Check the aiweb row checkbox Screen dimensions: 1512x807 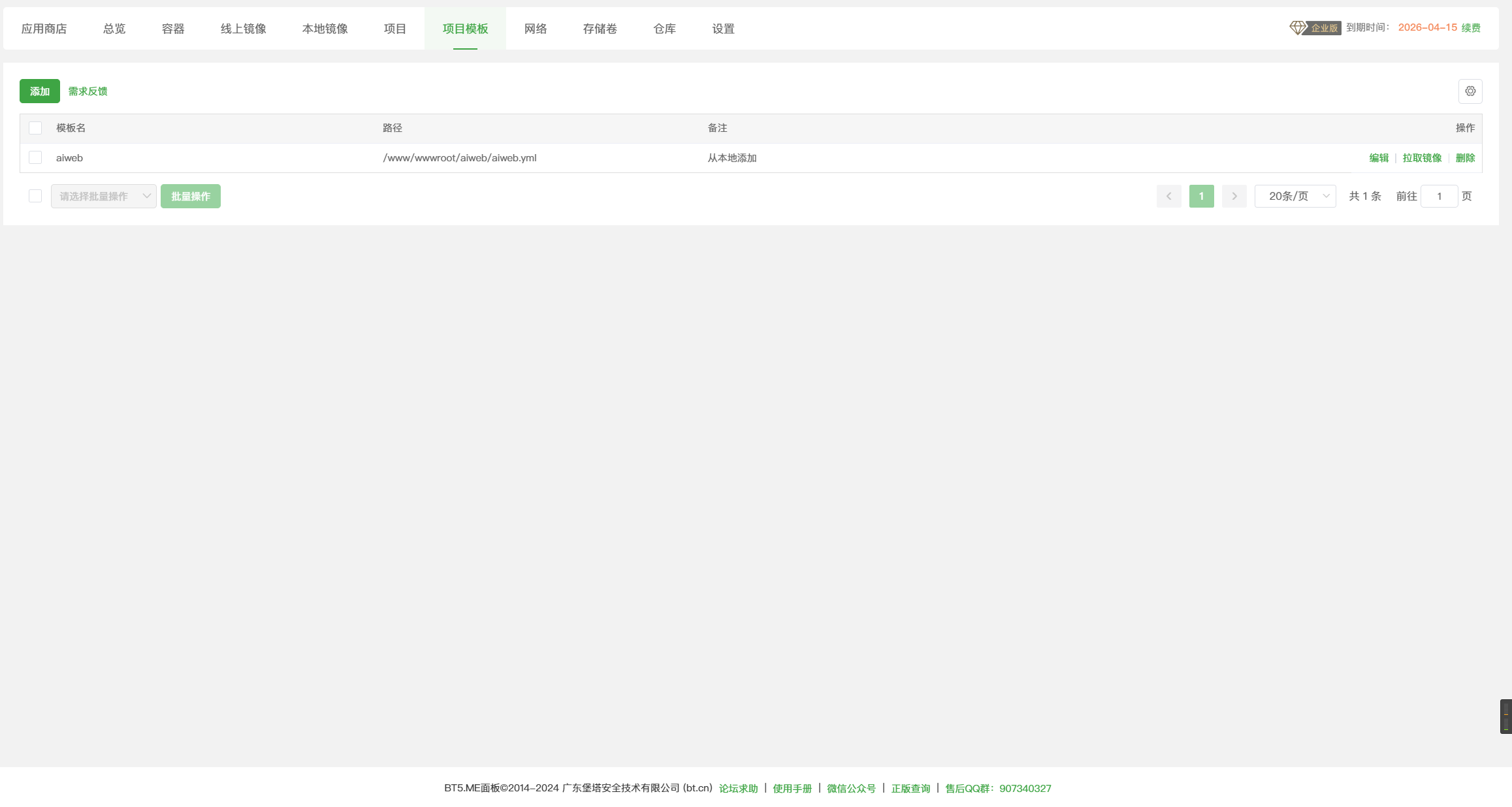tap(35, 157)
